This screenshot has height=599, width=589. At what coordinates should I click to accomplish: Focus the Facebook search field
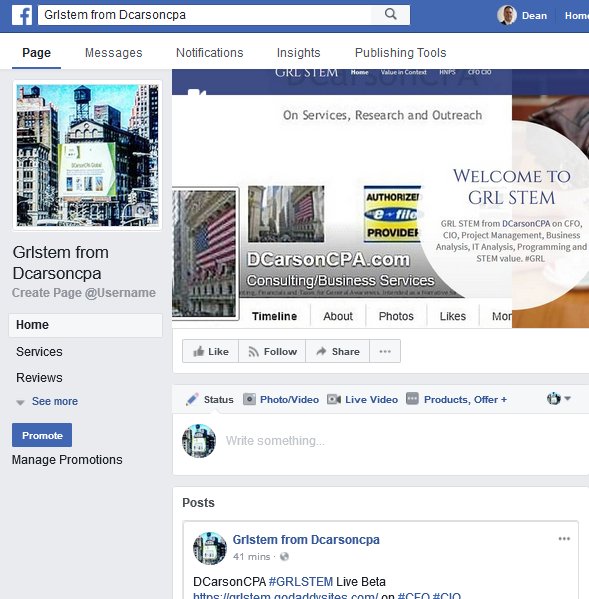coord(204,15)
